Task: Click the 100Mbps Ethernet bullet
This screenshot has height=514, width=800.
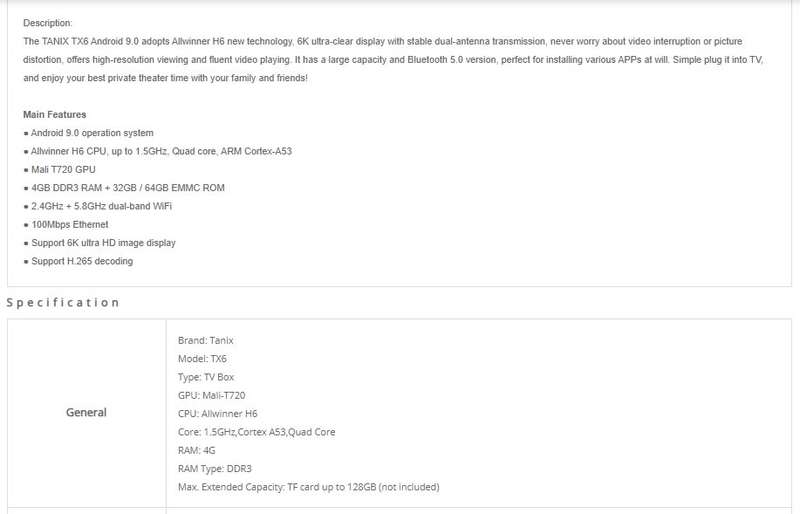Action: (x=66, y=225)
